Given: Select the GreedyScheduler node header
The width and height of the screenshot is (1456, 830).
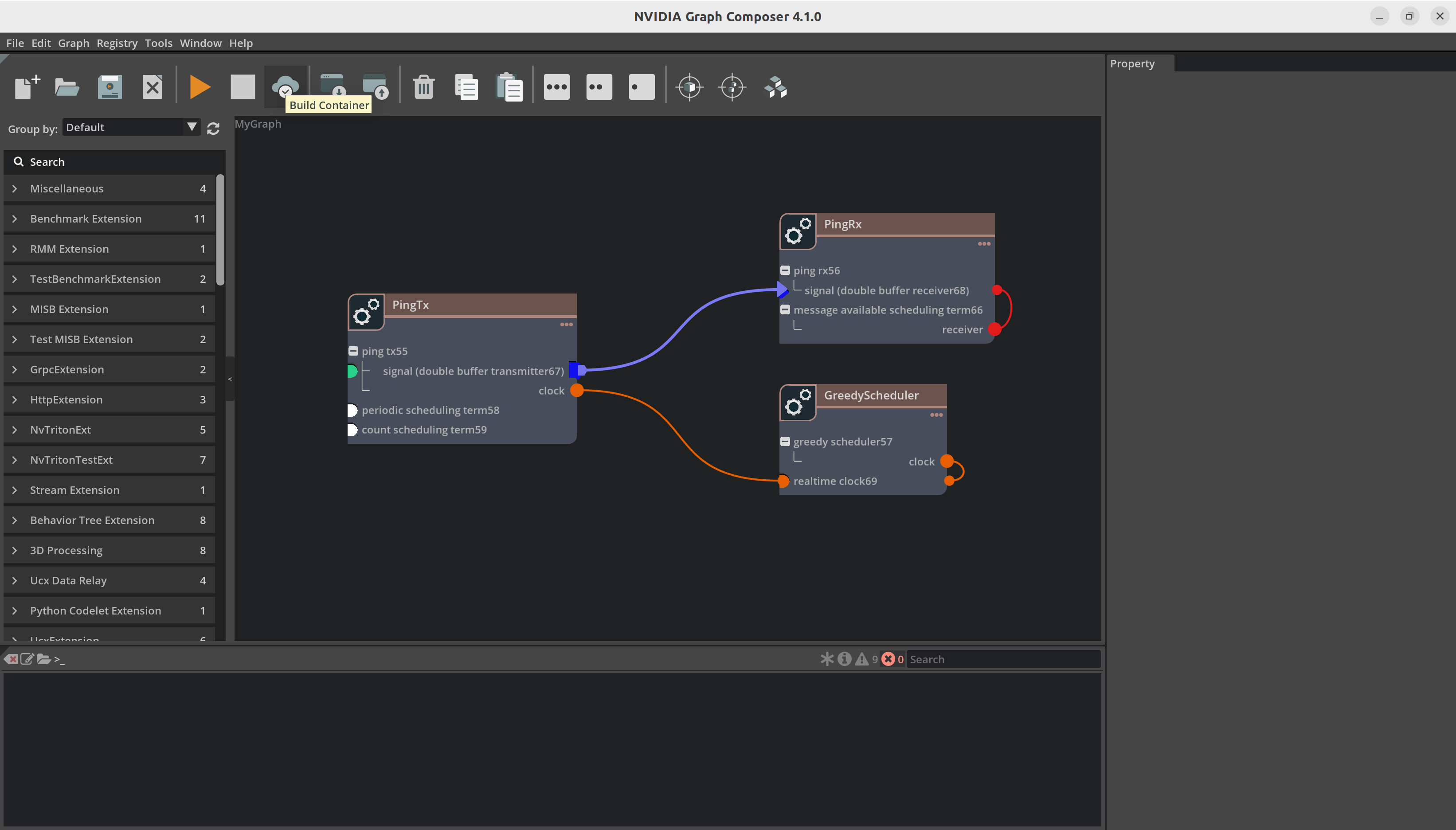Looking at the screenshot, I should coord(881,395).
